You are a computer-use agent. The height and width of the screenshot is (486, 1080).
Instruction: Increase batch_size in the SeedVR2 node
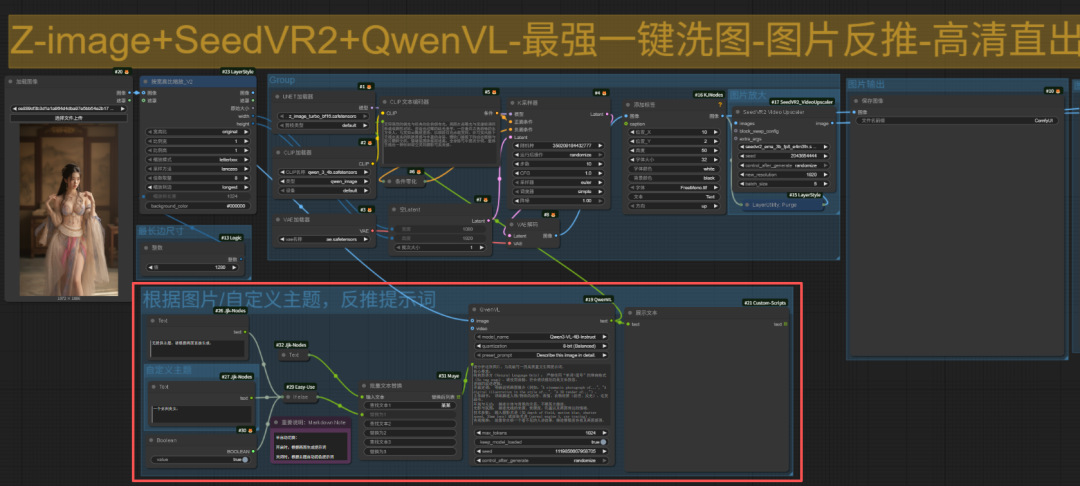(x=825, y=183)
